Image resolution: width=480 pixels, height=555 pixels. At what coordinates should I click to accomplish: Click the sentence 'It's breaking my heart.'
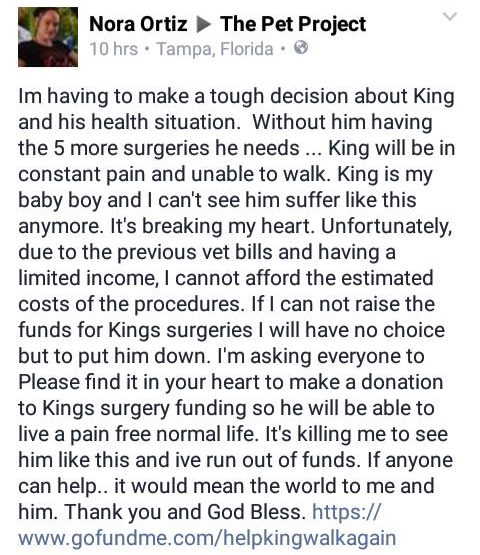(212, 226)
